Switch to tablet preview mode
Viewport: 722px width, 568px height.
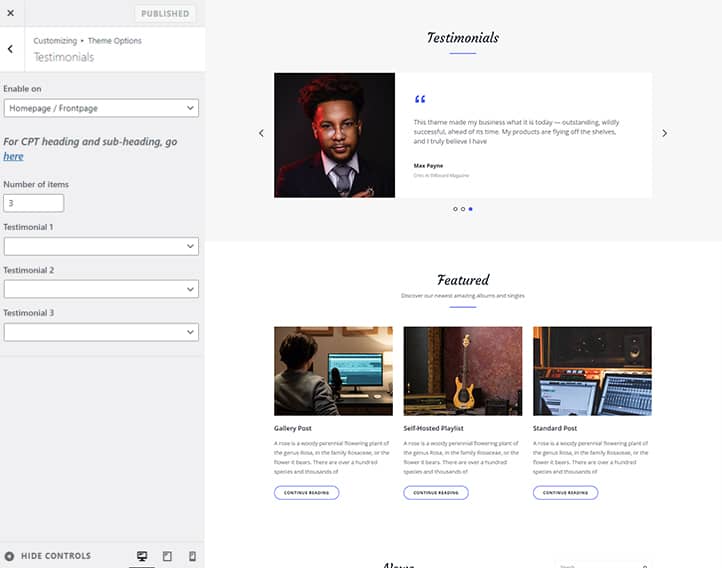point(167,556)
